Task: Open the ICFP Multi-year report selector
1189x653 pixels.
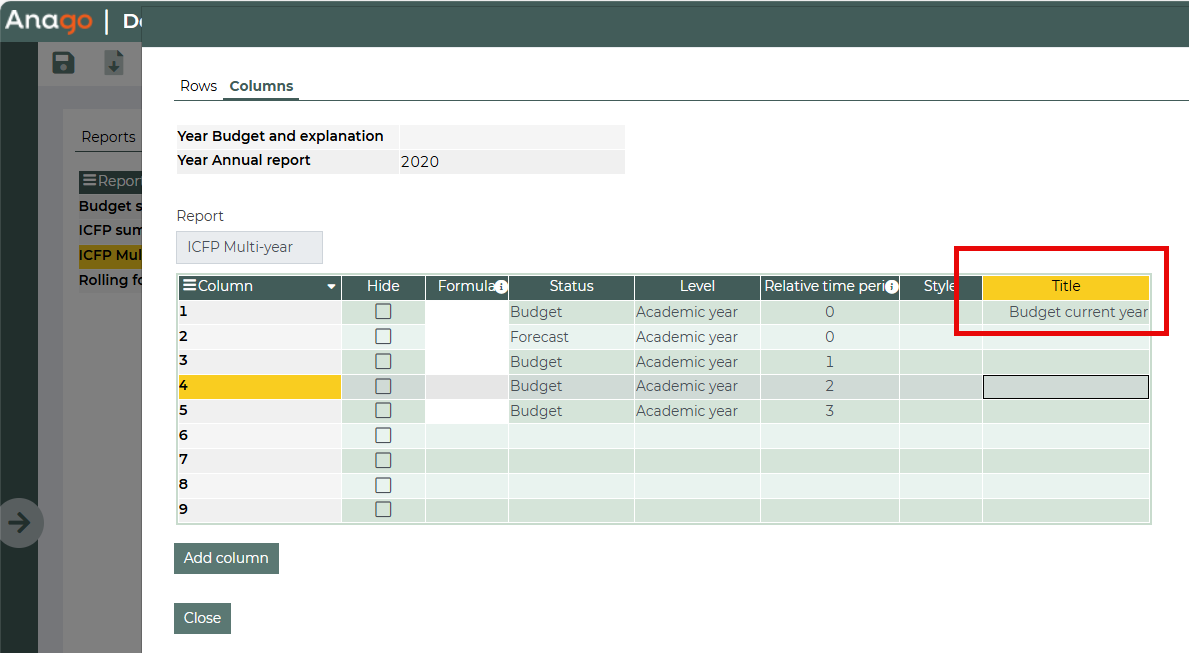Action: 249,247
